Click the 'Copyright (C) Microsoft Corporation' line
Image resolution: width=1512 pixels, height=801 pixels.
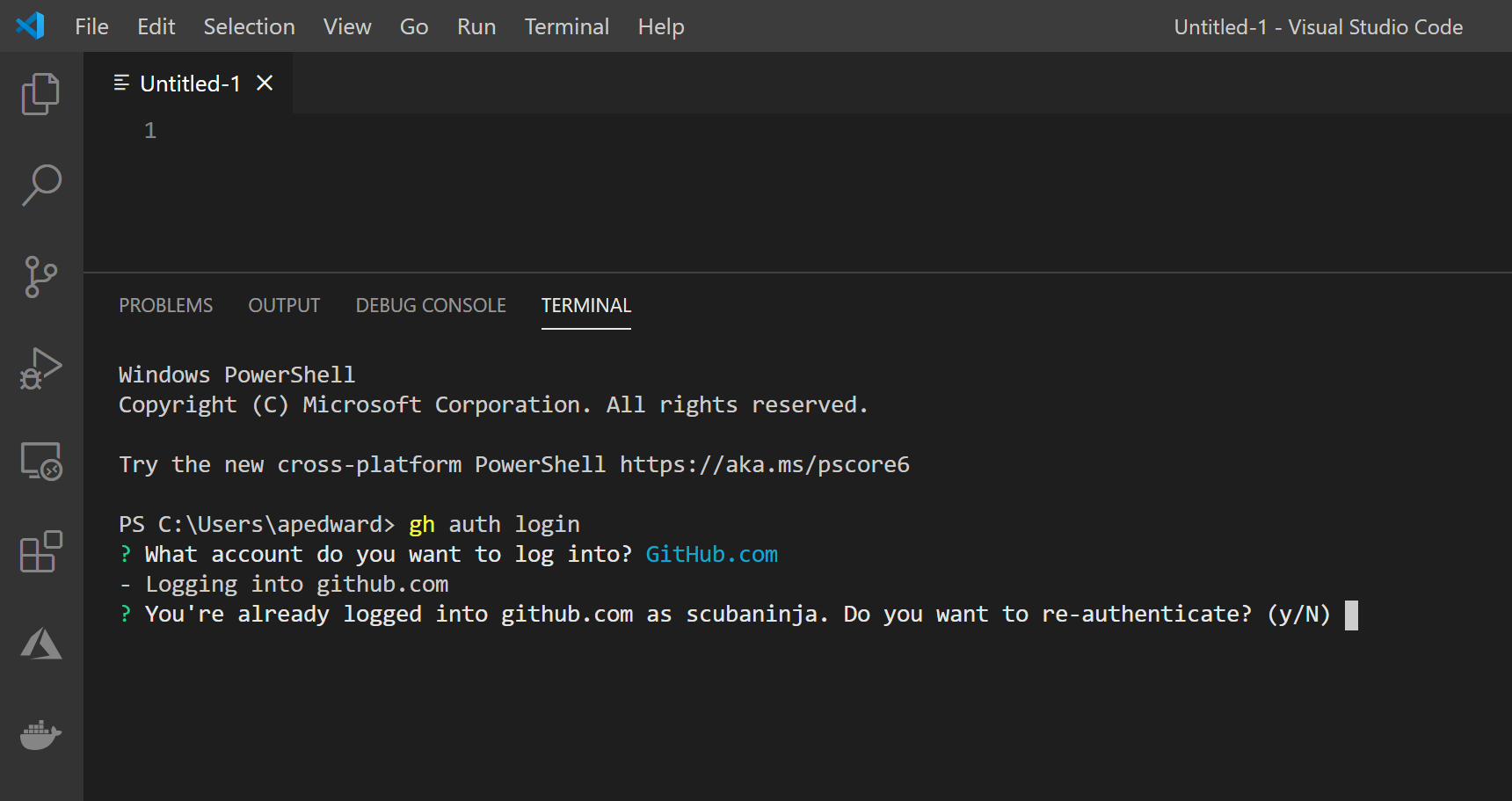(x=493, y=404)
